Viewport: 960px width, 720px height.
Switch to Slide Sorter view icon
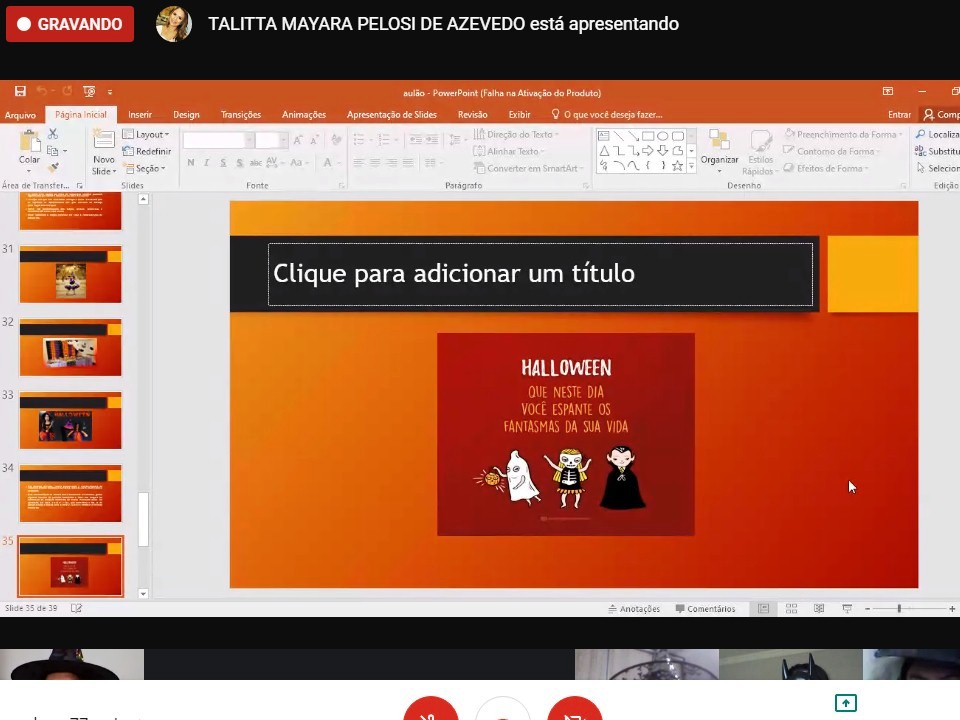[791, 609]
